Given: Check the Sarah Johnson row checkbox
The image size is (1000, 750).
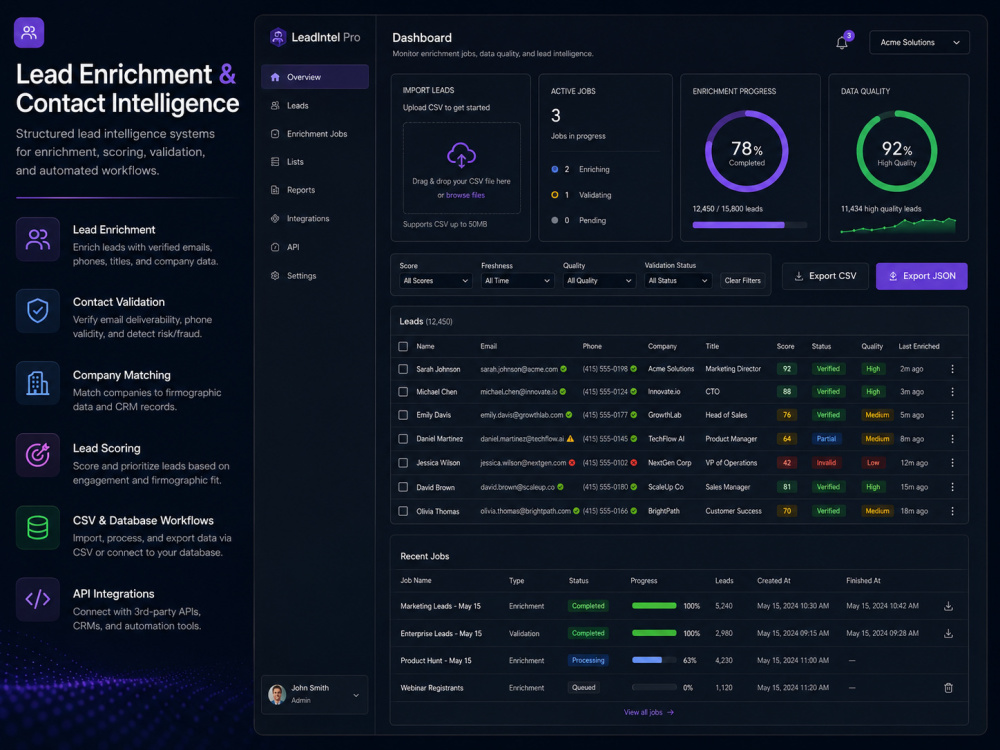Looking at the screenshot, I should click(403, 369).
